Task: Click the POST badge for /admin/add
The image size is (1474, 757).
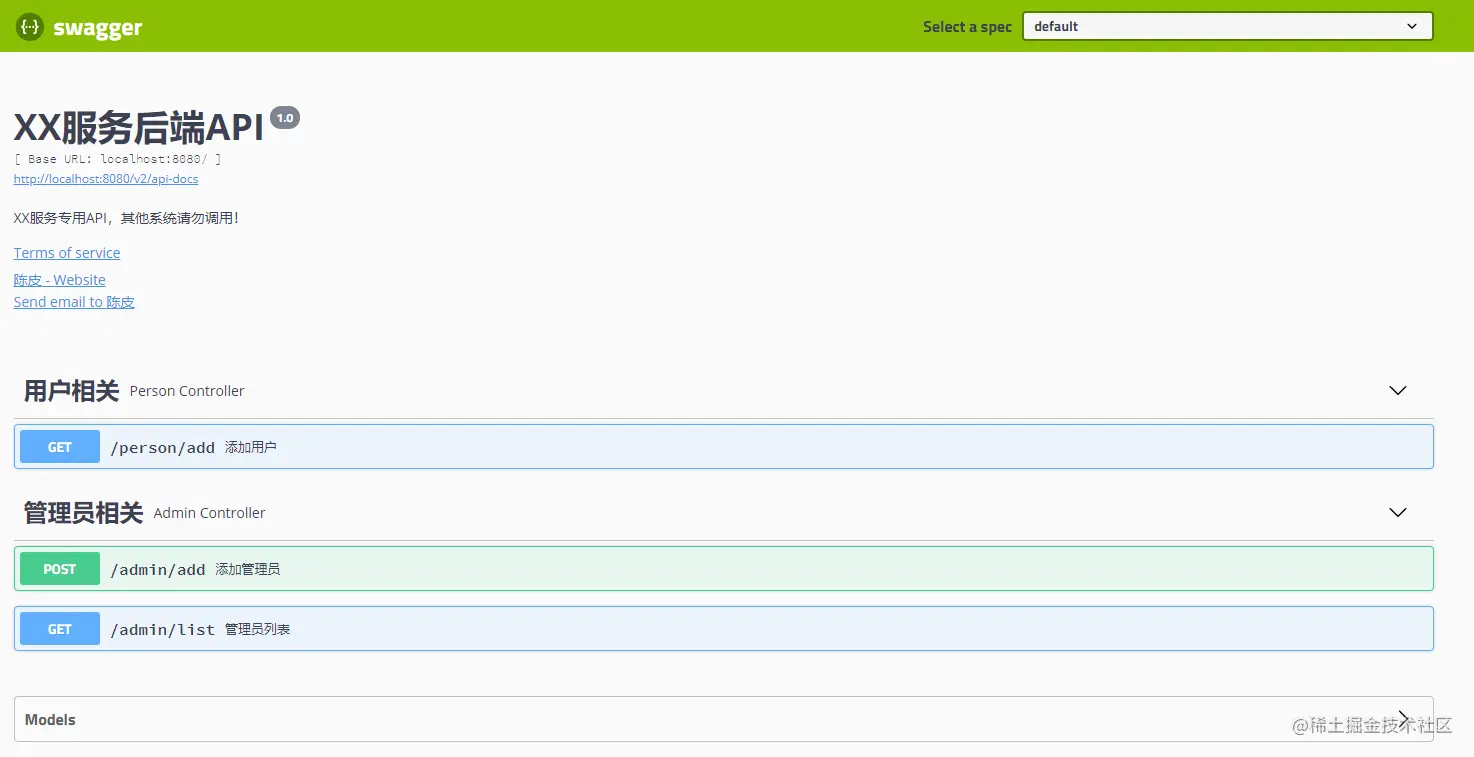Action: click(x=60, y=569)
